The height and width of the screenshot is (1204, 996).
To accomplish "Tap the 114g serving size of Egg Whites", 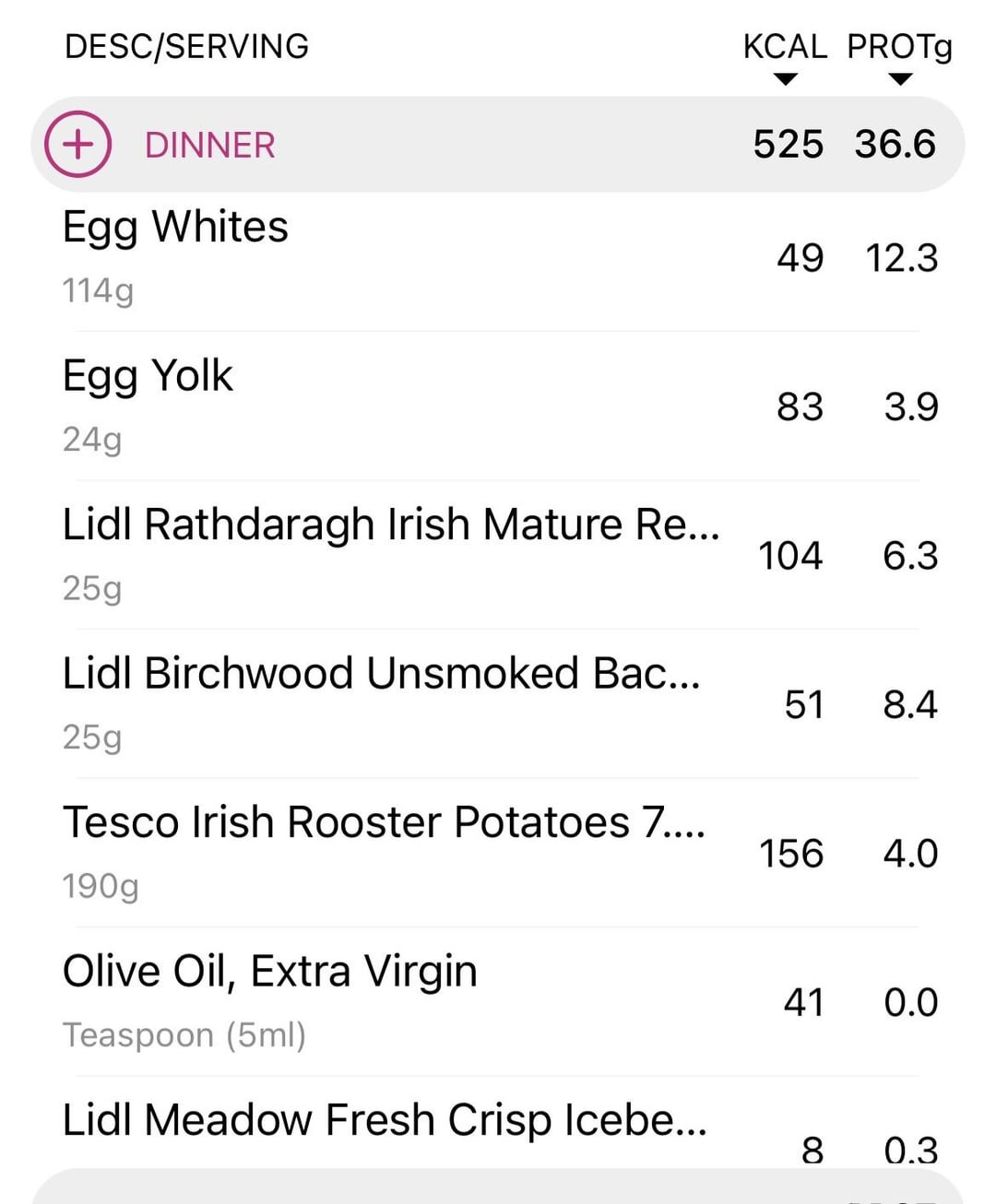I will tap(98, 290).
